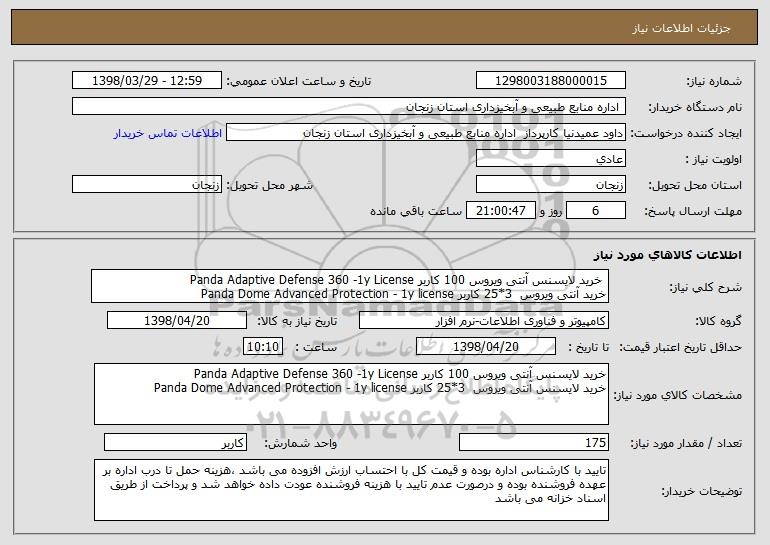Click the remaining time field 21:00:47
770x545 pixels.
(x=500, y=211)
